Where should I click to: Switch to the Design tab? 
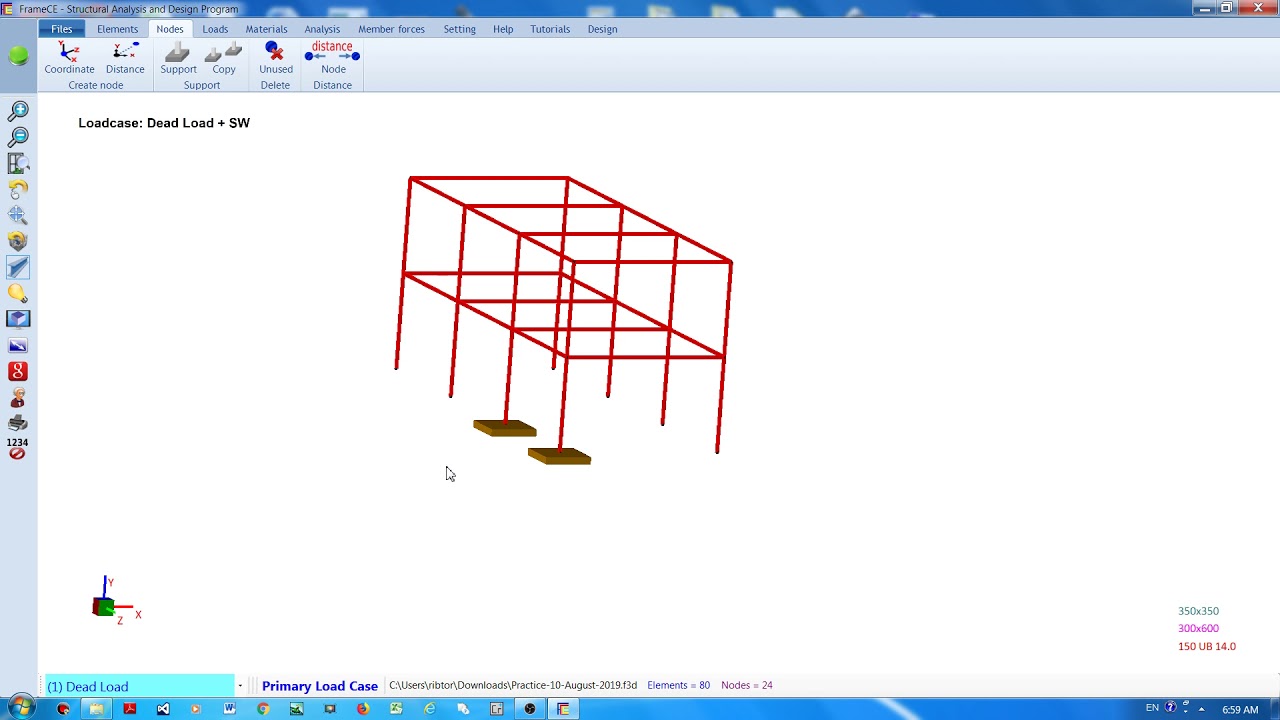pyautogui.click(x=602, y=29)
